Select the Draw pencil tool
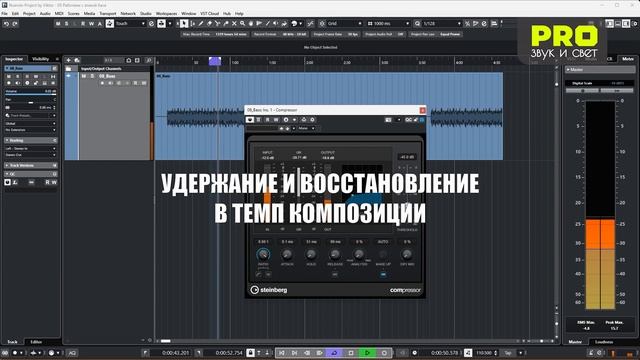Image resolution: width=640 pixels, height=360 pixels. (201, 24)
